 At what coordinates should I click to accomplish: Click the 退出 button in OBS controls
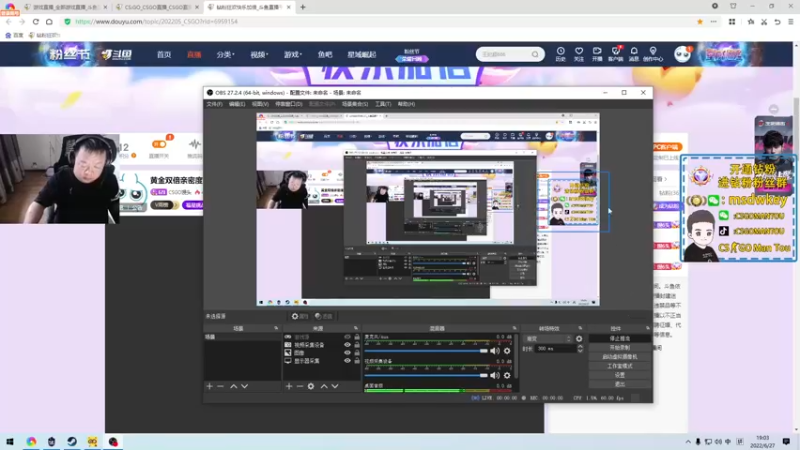(x=619, y=384)
